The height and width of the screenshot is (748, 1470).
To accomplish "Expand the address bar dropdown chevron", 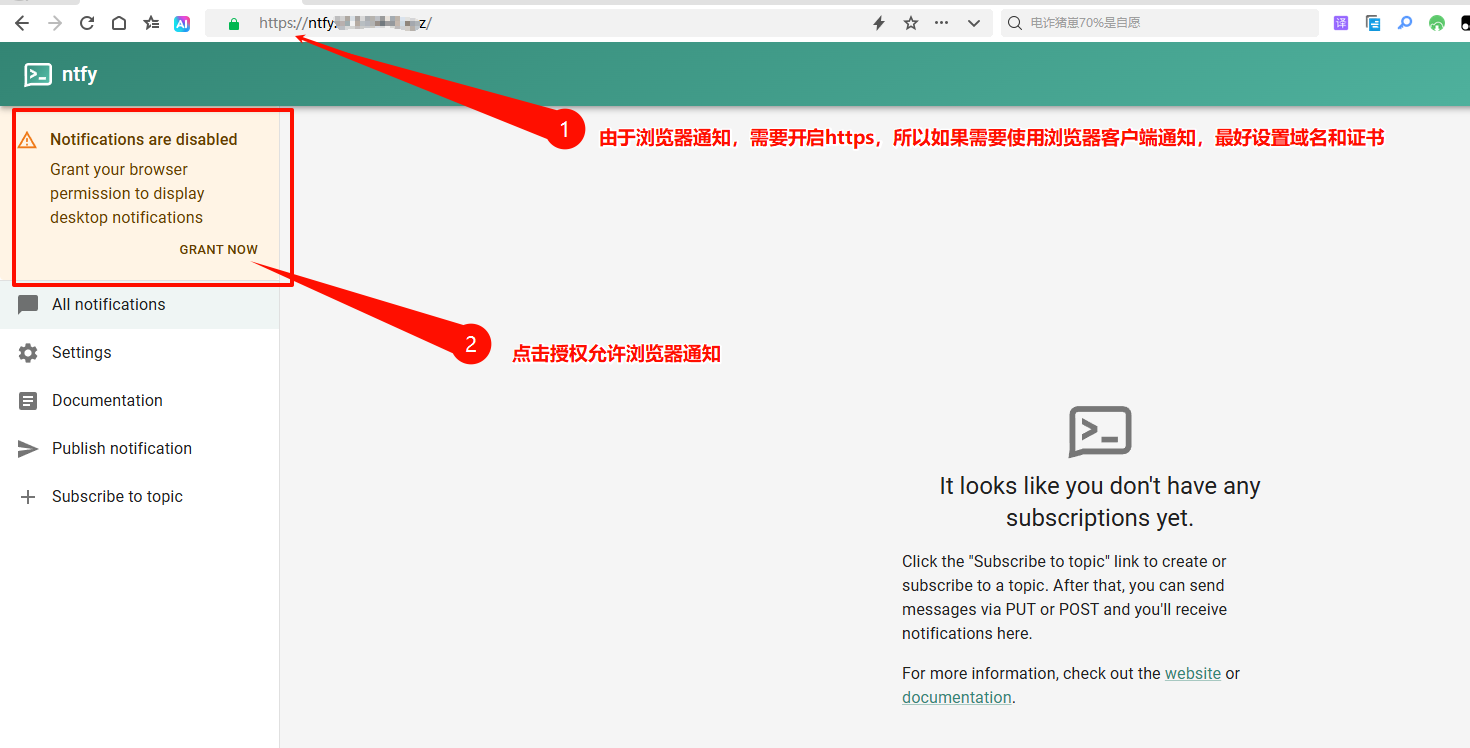I will click(x=974, y=23).
